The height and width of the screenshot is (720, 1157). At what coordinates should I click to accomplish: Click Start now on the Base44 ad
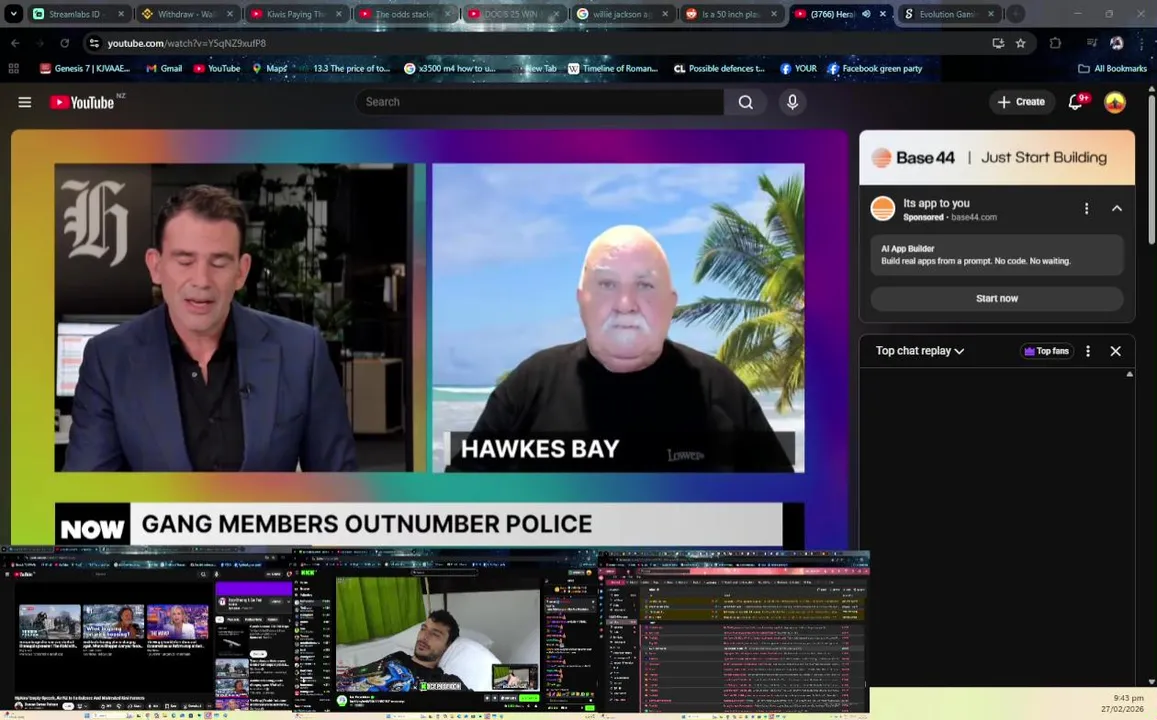pos(997,299)
